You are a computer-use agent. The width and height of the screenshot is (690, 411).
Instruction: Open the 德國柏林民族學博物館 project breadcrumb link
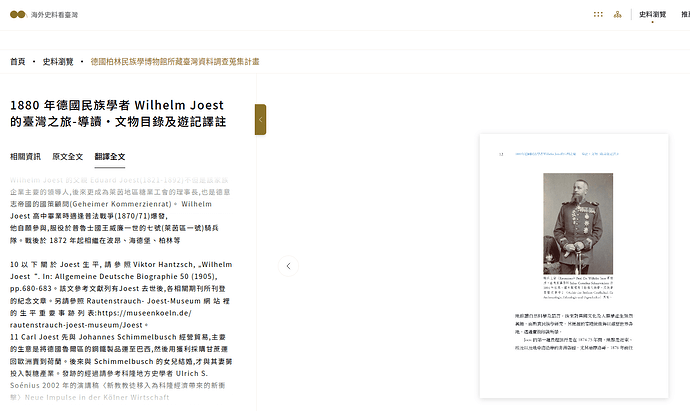(175, 62)
